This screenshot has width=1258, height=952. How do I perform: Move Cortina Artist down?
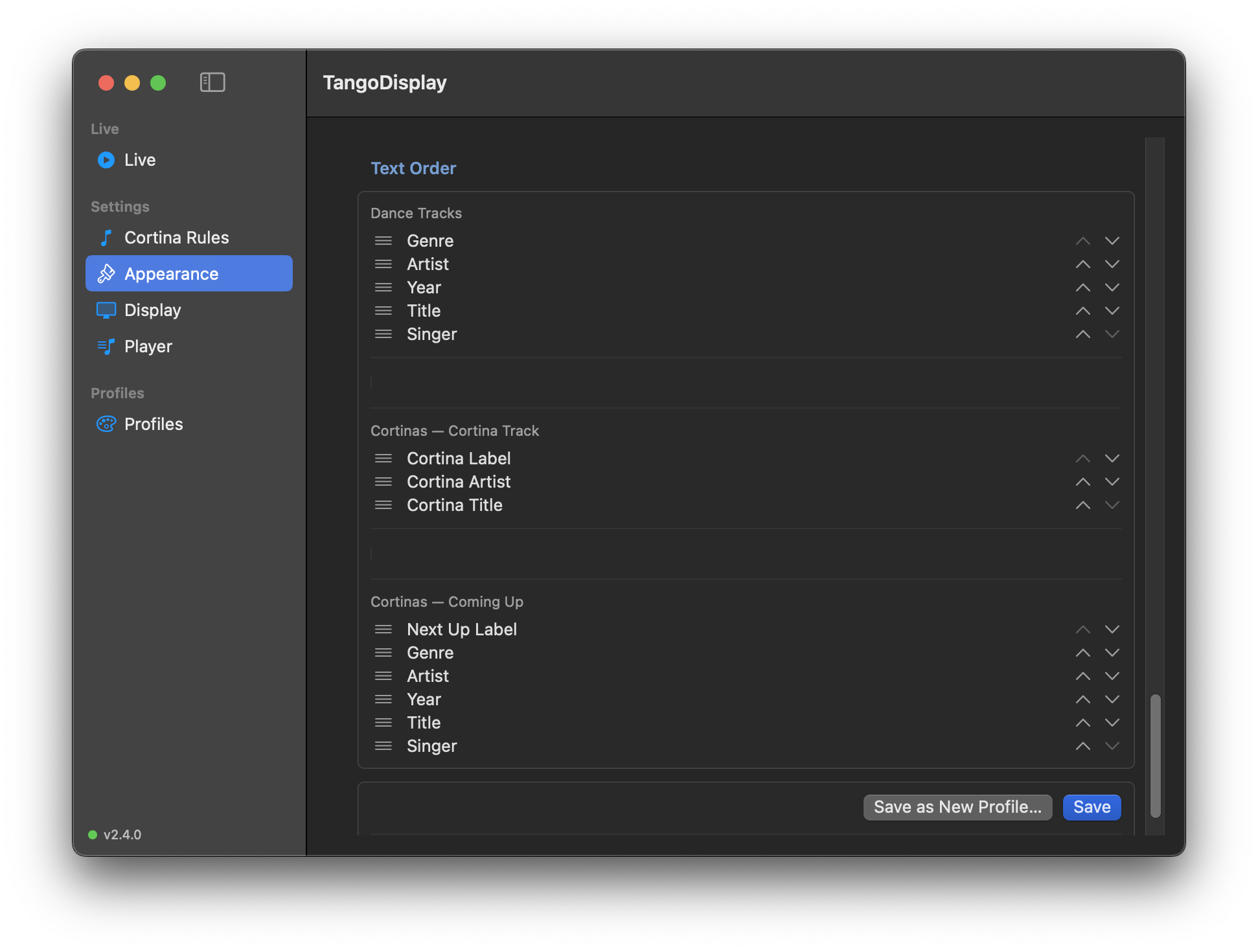pos(1112,482)
